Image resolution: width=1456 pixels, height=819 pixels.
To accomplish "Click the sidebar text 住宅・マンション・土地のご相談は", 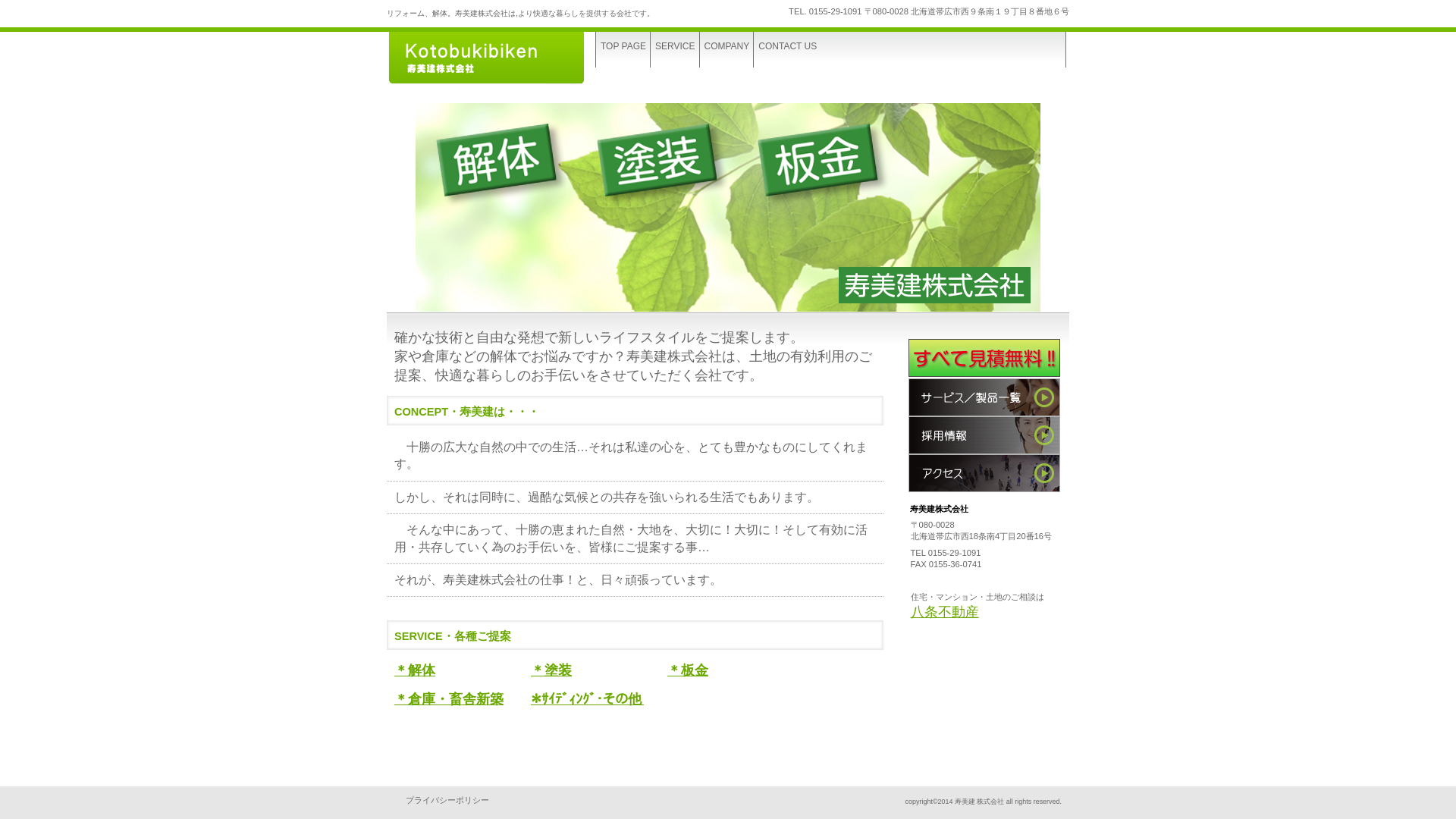I will coord(977,597).
